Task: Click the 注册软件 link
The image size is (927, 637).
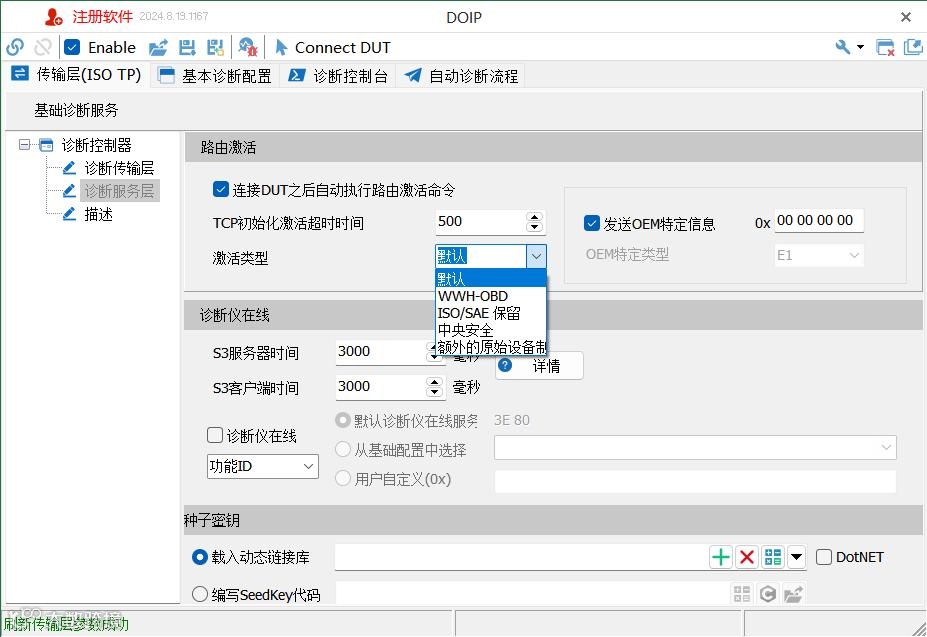Action: tap(102, 17)
